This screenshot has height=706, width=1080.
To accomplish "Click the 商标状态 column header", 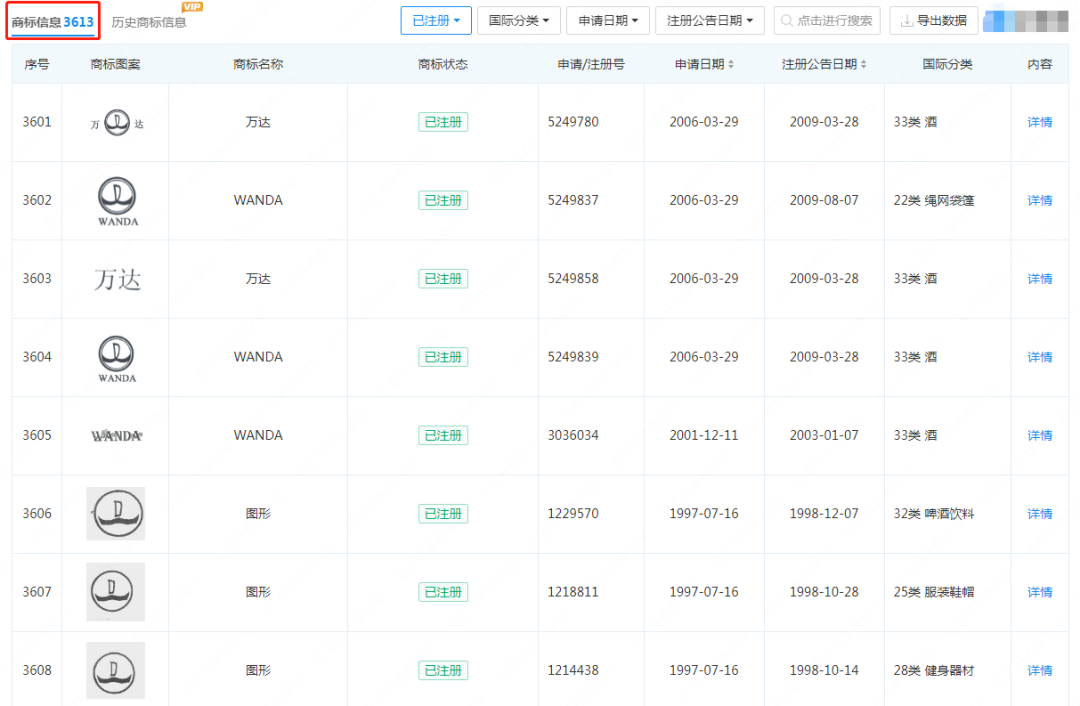I will tap(443, 64).
